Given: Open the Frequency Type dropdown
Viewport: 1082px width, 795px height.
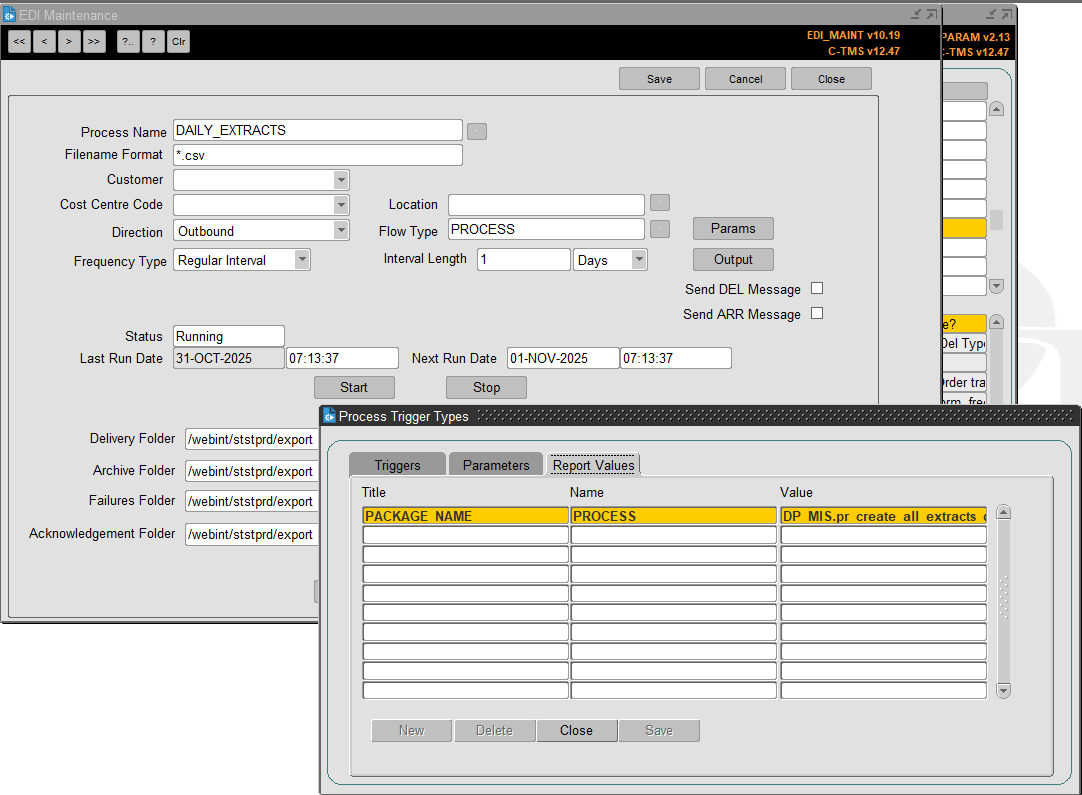Looking at the screenshot, I should pos(302,260).
